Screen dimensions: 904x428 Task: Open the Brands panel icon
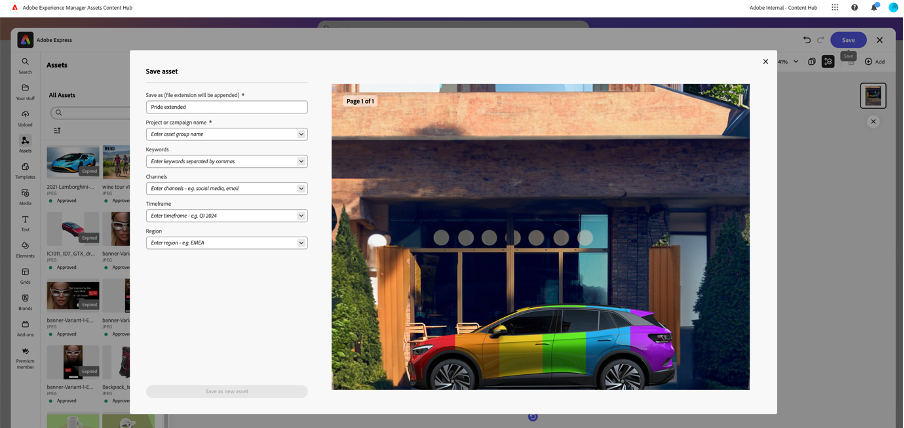[25, 298]
